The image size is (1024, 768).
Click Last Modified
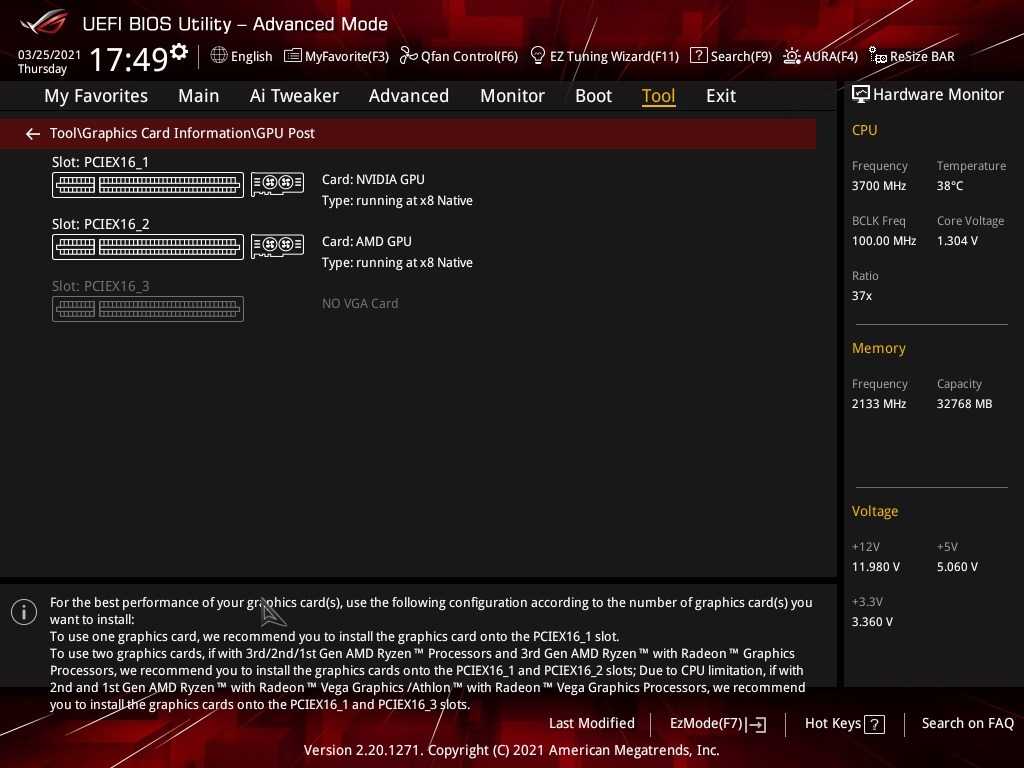point(592,724)
